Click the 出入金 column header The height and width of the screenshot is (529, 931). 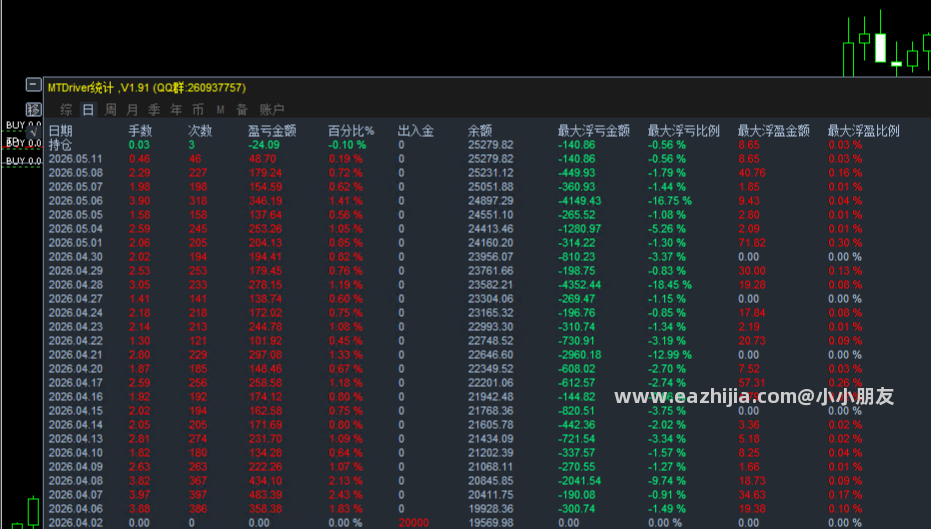pyautogui.click(x=416, y=131)
